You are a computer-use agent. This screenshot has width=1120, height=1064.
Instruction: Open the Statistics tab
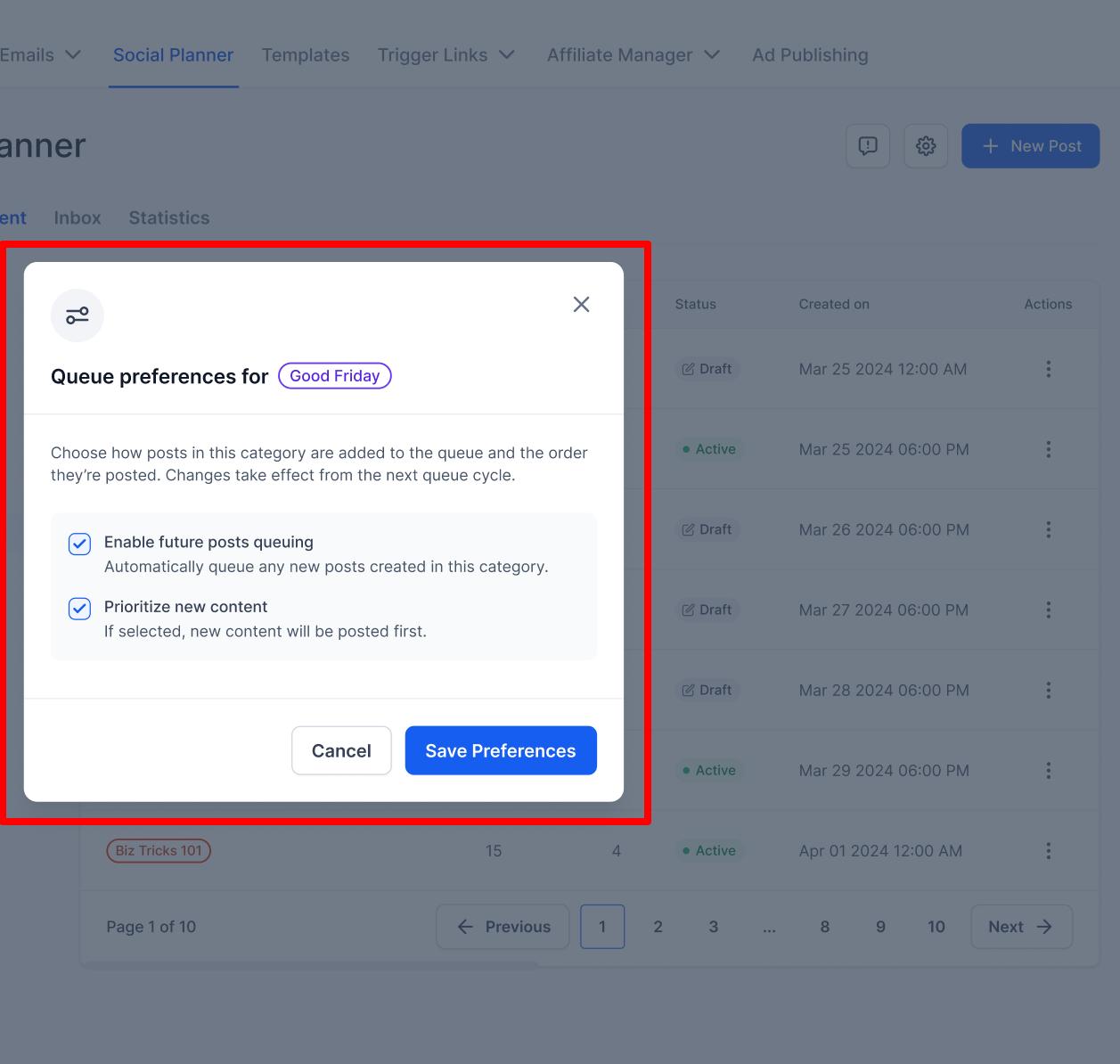point(169,218)
